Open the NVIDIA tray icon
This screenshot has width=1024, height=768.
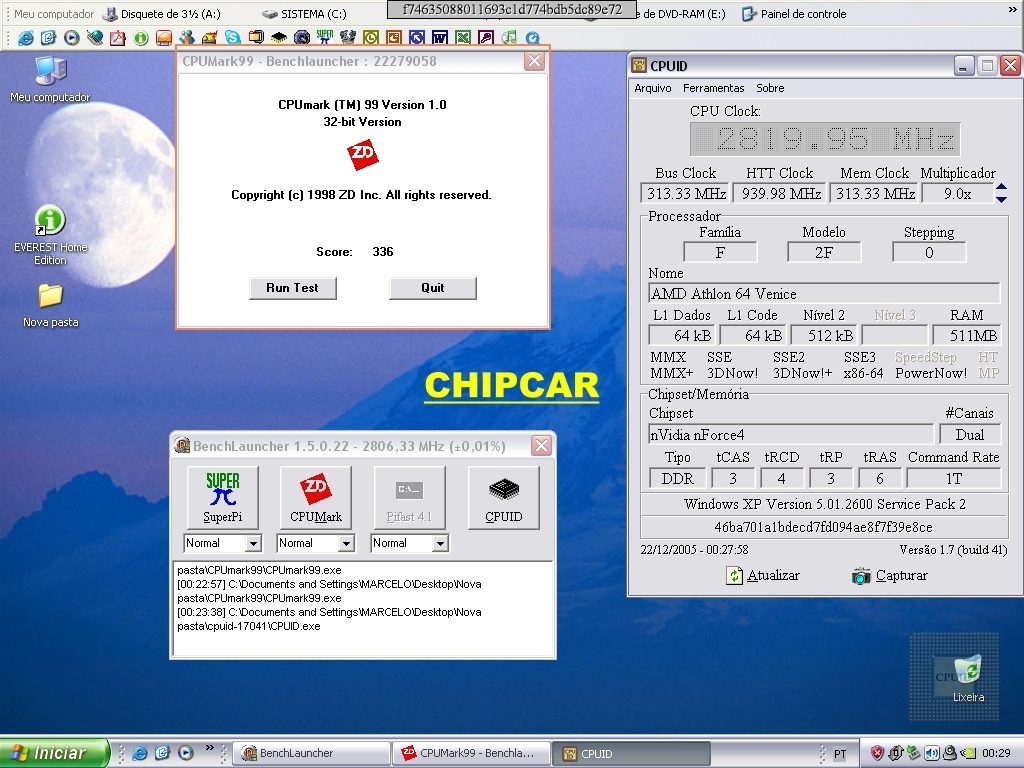click(x=968, y=753)
